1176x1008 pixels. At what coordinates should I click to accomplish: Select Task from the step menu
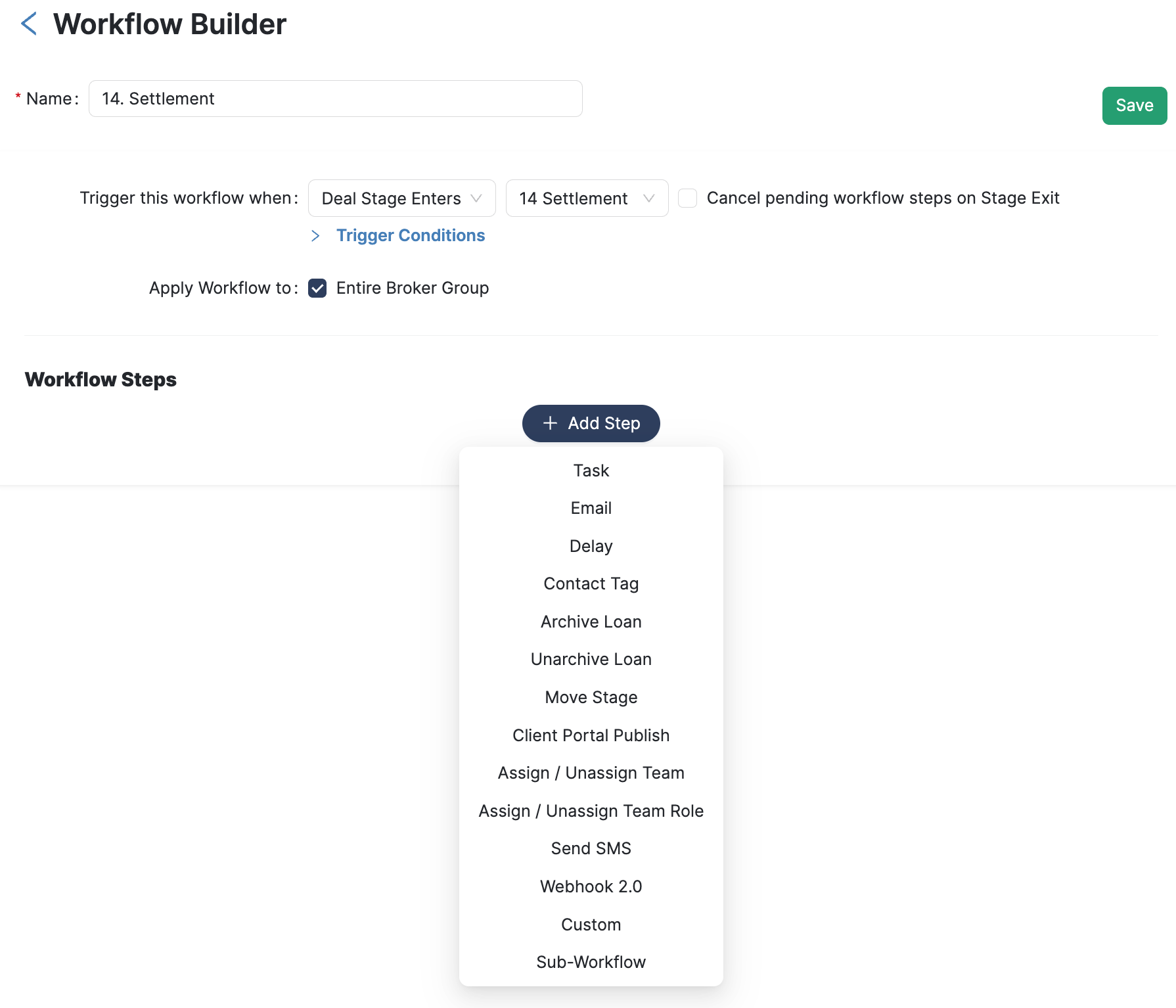591,470
